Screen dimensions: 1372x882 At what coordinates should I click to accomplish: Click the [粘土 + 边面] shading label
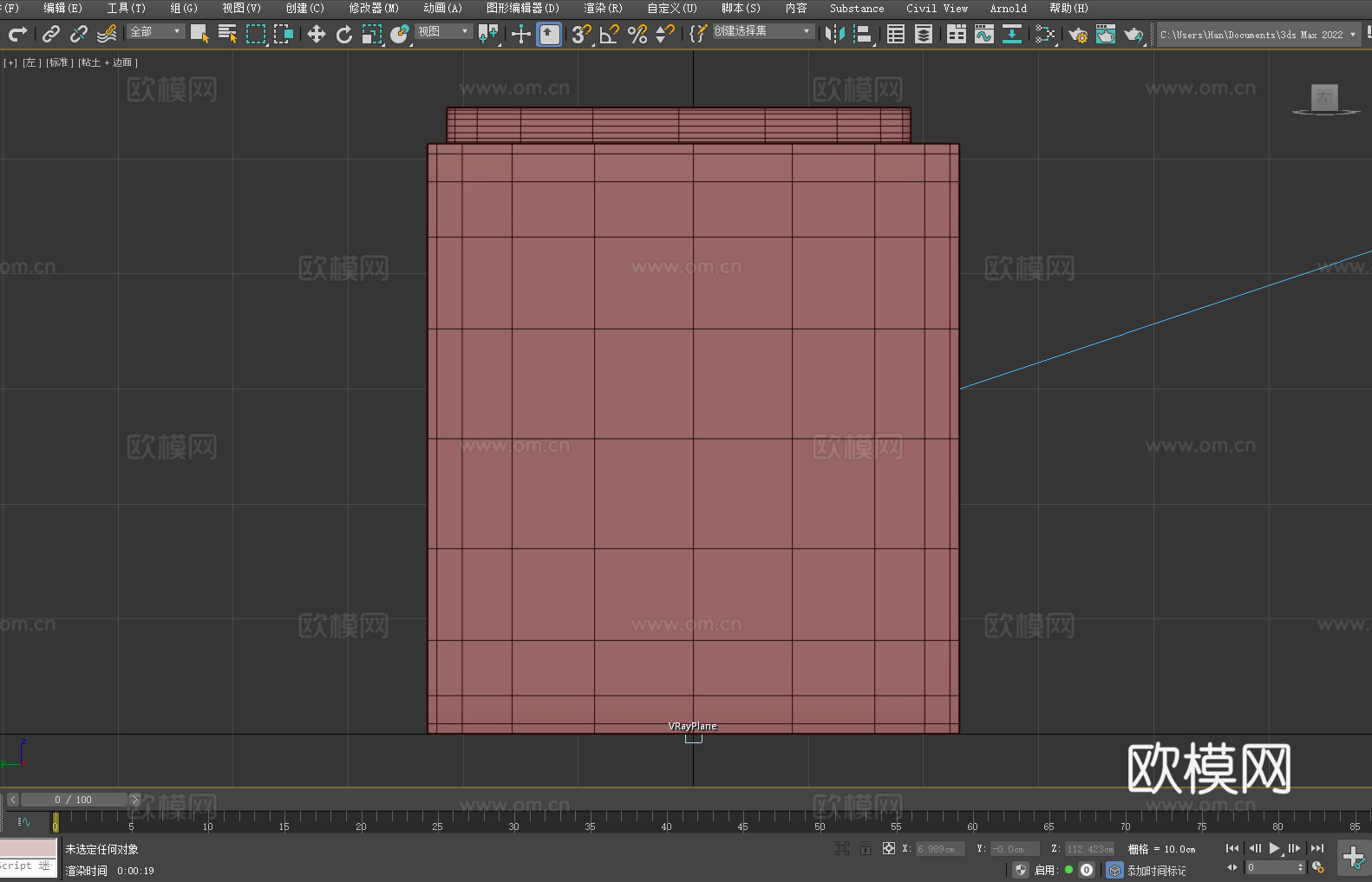(108, 62)
